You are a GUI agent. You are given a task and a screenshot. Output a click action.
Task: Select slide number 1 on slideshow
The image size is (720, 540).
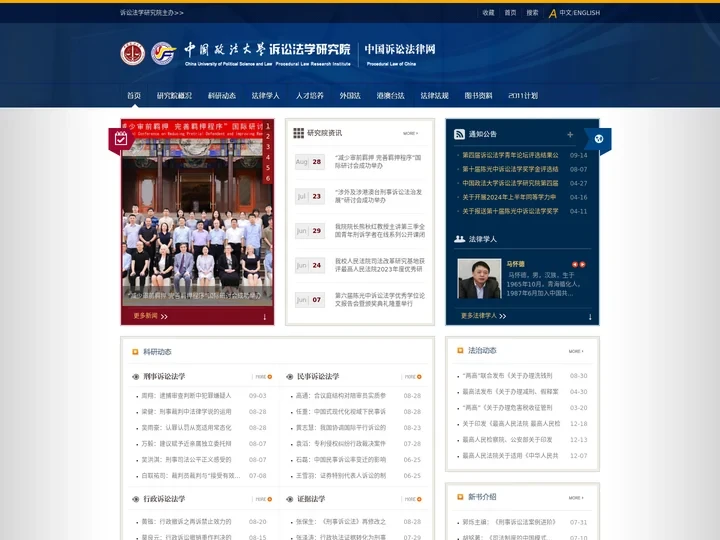pyautogui.click(x=268, y=126)
